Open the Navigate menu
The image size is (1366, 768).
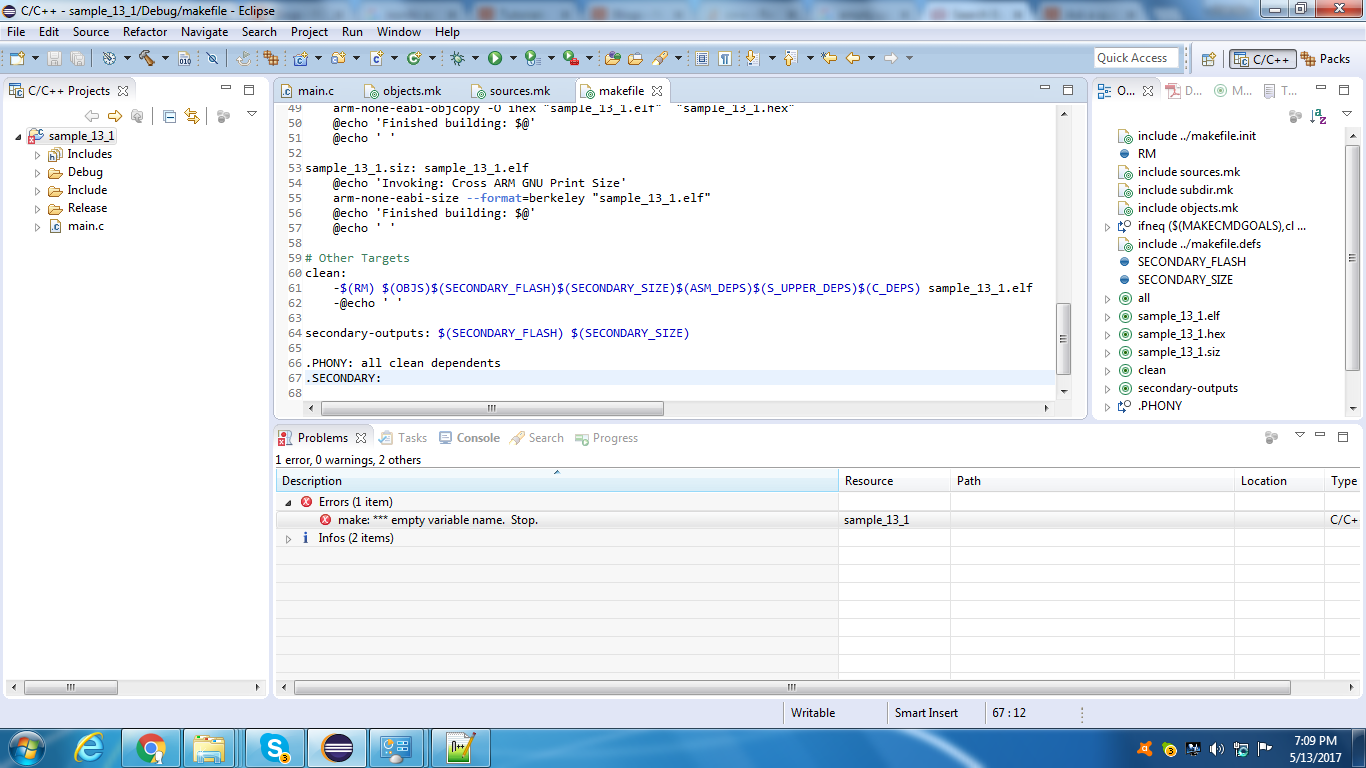pyautogui.click(x=205, y=32)
